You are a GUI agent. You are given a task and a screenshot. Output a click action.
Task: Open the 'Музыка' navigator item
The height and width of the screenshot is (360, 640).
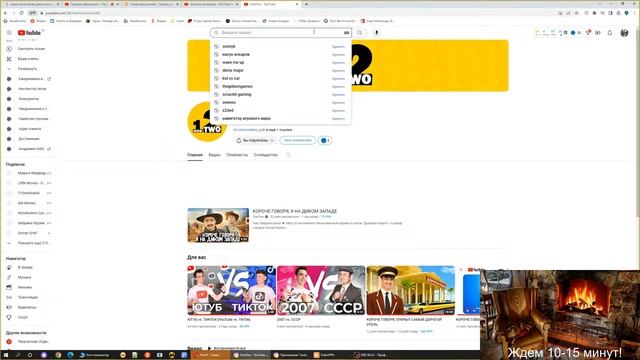tap(24, 277)
